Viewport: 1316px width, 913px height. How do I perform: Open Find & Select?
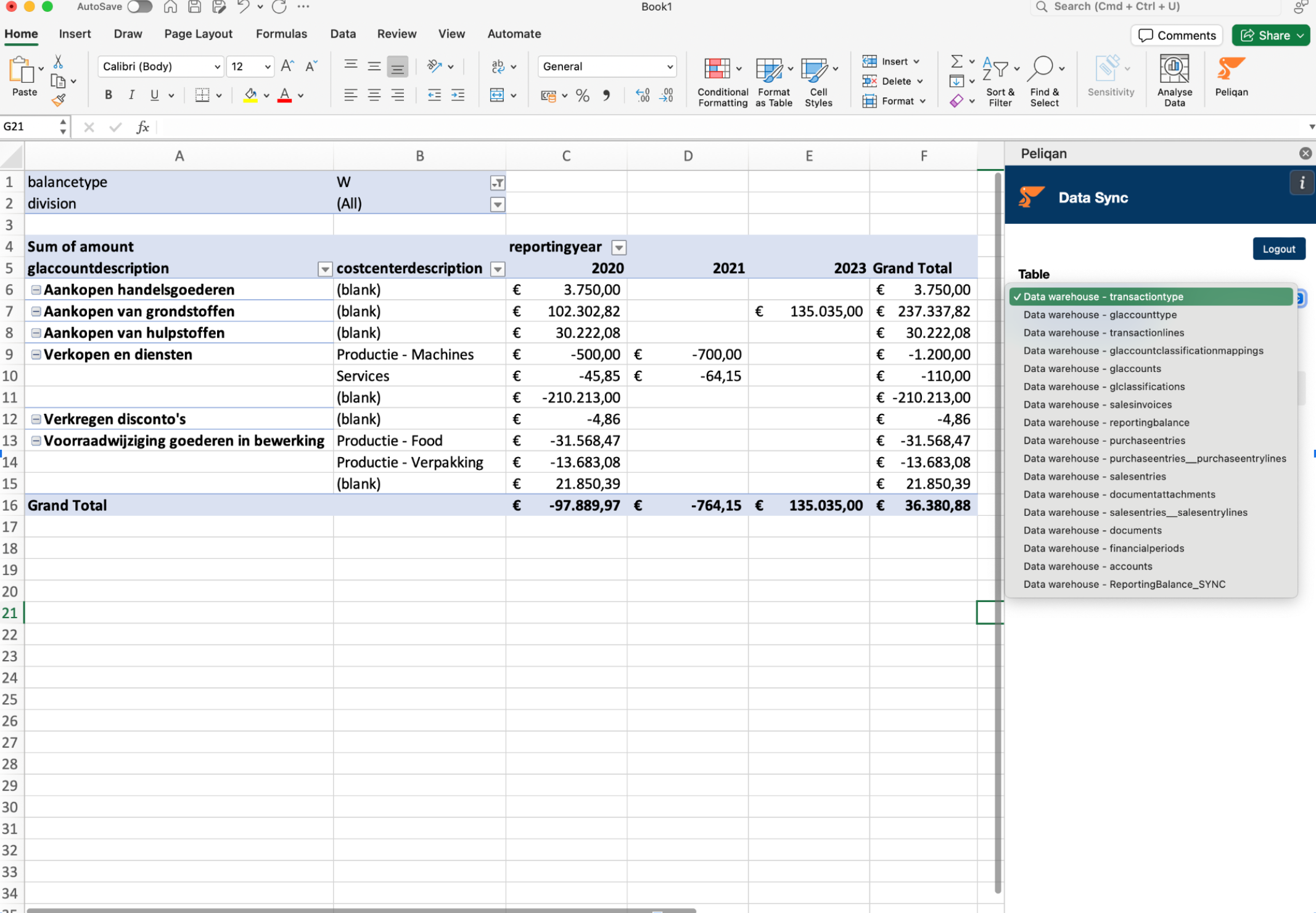pos(1044,81)
